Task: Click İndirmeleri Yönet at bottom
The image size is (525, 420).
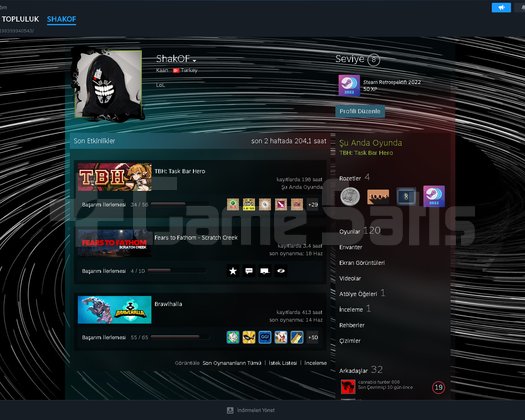Action: tap(256, 410)
